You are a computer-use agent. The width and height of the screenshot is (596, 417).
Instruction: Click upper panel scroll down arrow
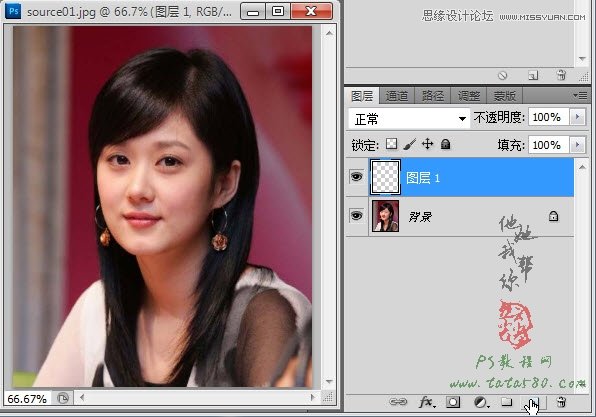pyautogui.click(x=582, y=59)
